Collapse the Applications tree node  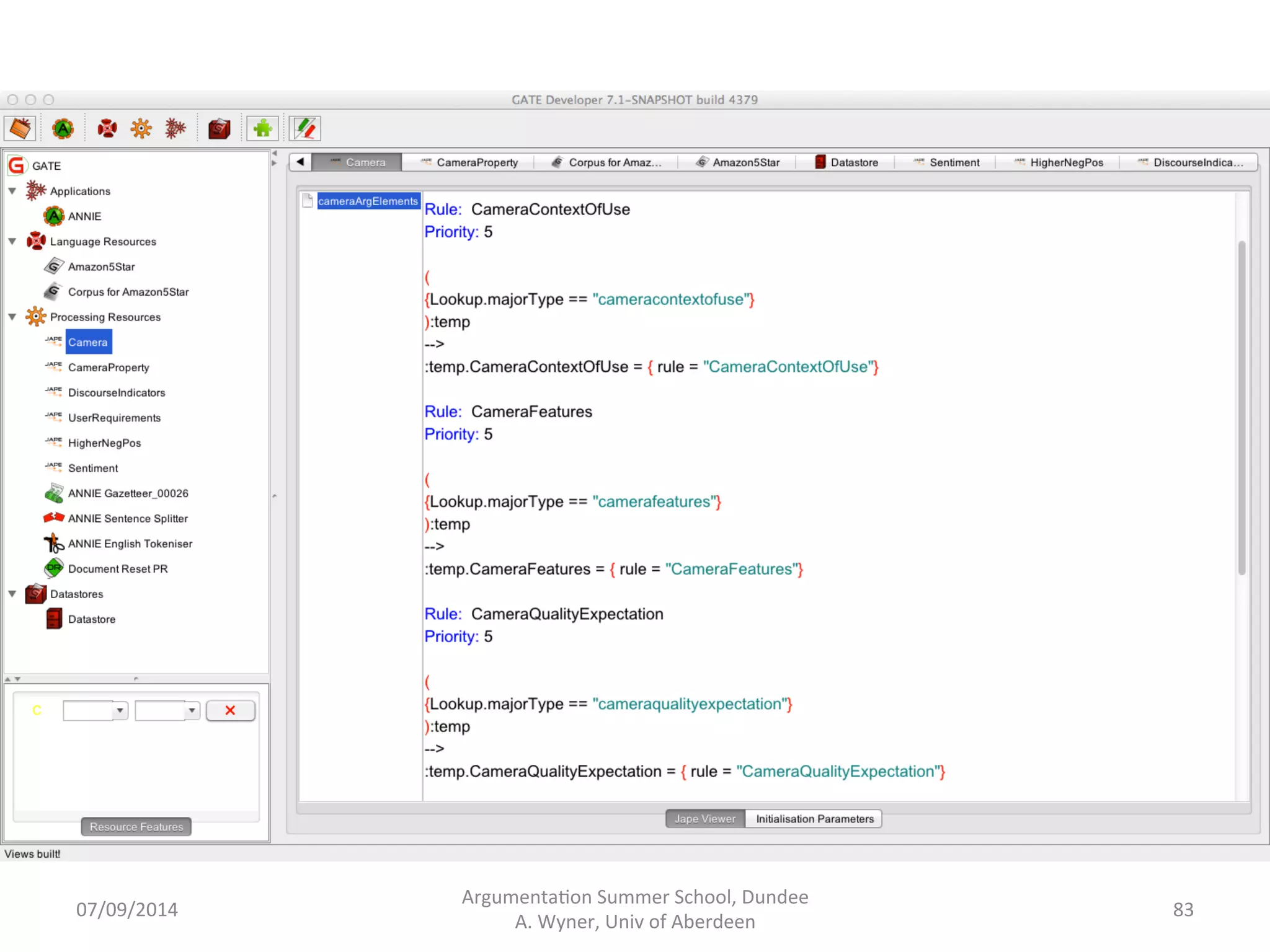[12, 191]
